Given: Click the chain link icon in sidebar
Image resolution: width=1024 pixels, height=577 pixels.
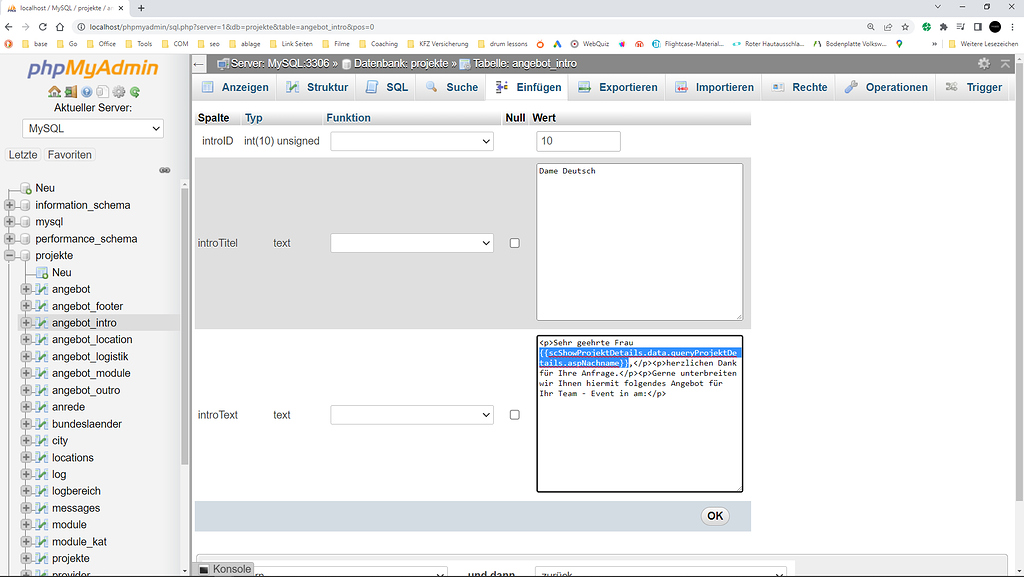Looking at the screenshot, I should (x=165, y=171).
